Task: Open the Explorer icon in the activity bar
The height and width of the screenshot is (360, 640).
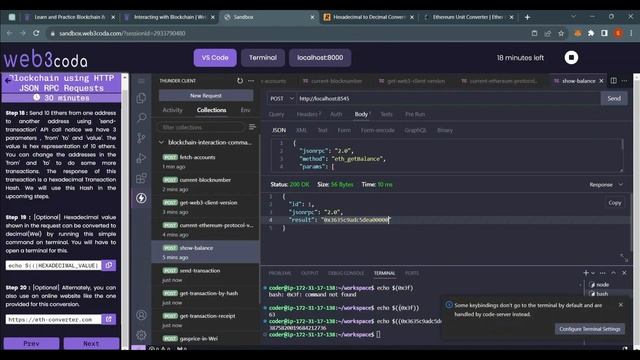Action: pyautogui.click(x=141, y=98)
